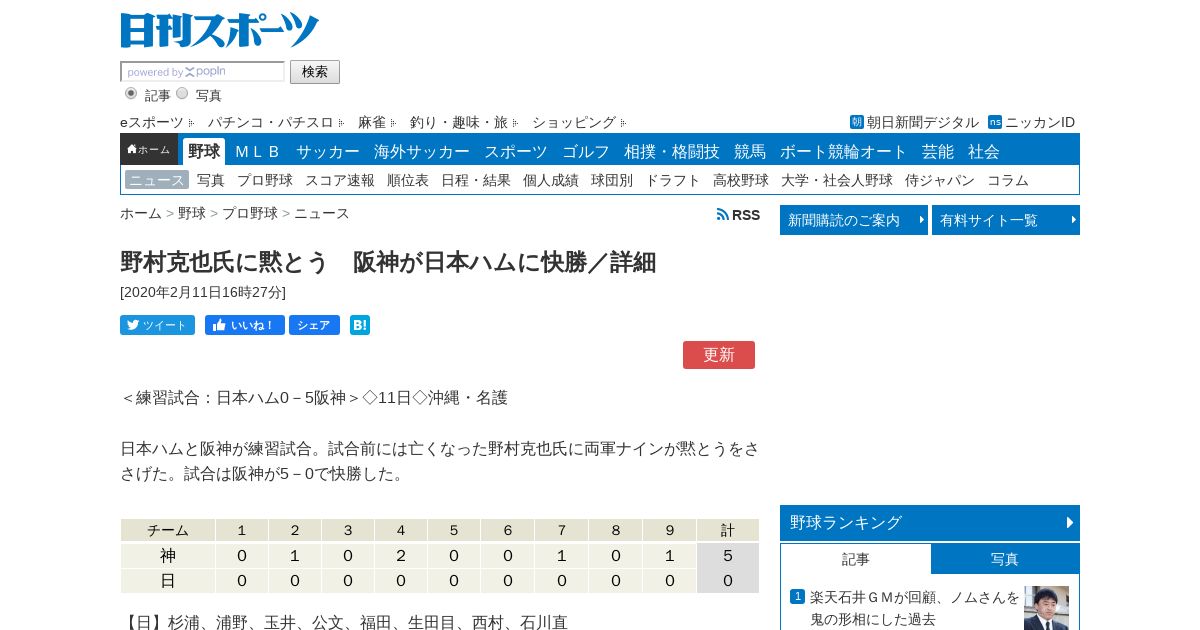Open 順位表 submenu item
This screenshot has width=1200, height=630.
[x=408, y=180]
